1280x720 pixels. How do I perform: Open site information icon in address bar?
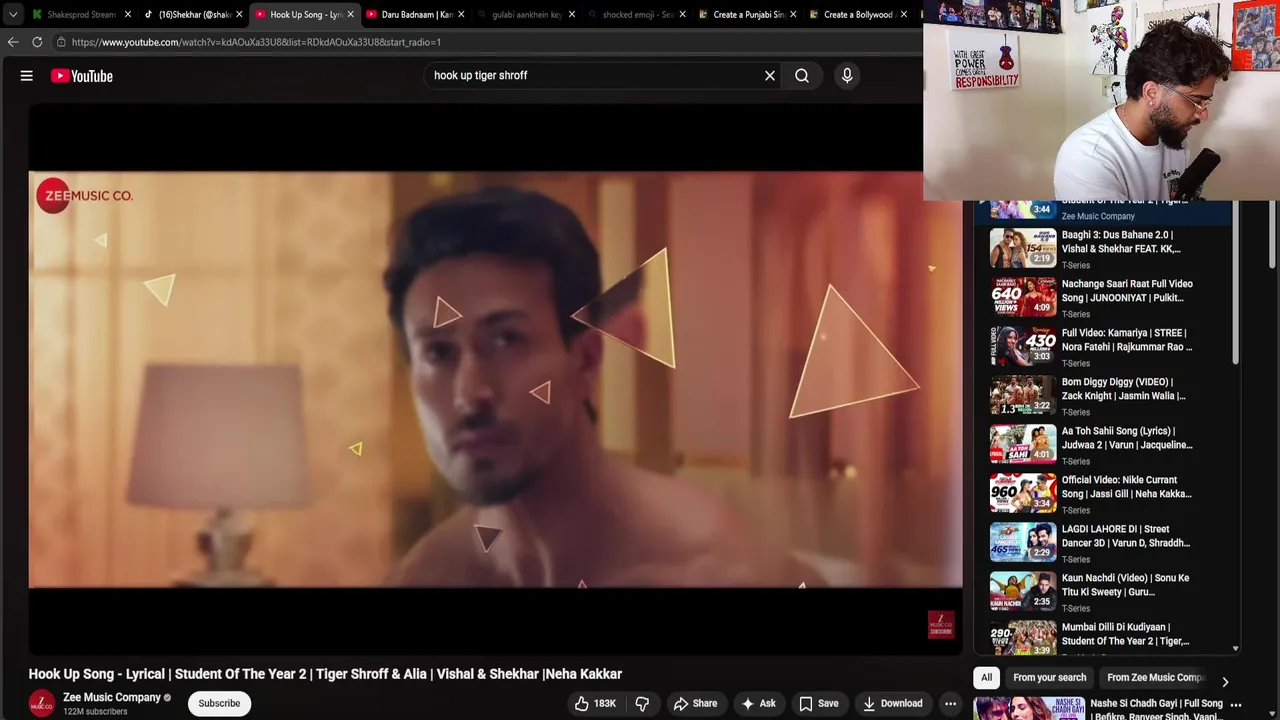[x=61, y=42]
